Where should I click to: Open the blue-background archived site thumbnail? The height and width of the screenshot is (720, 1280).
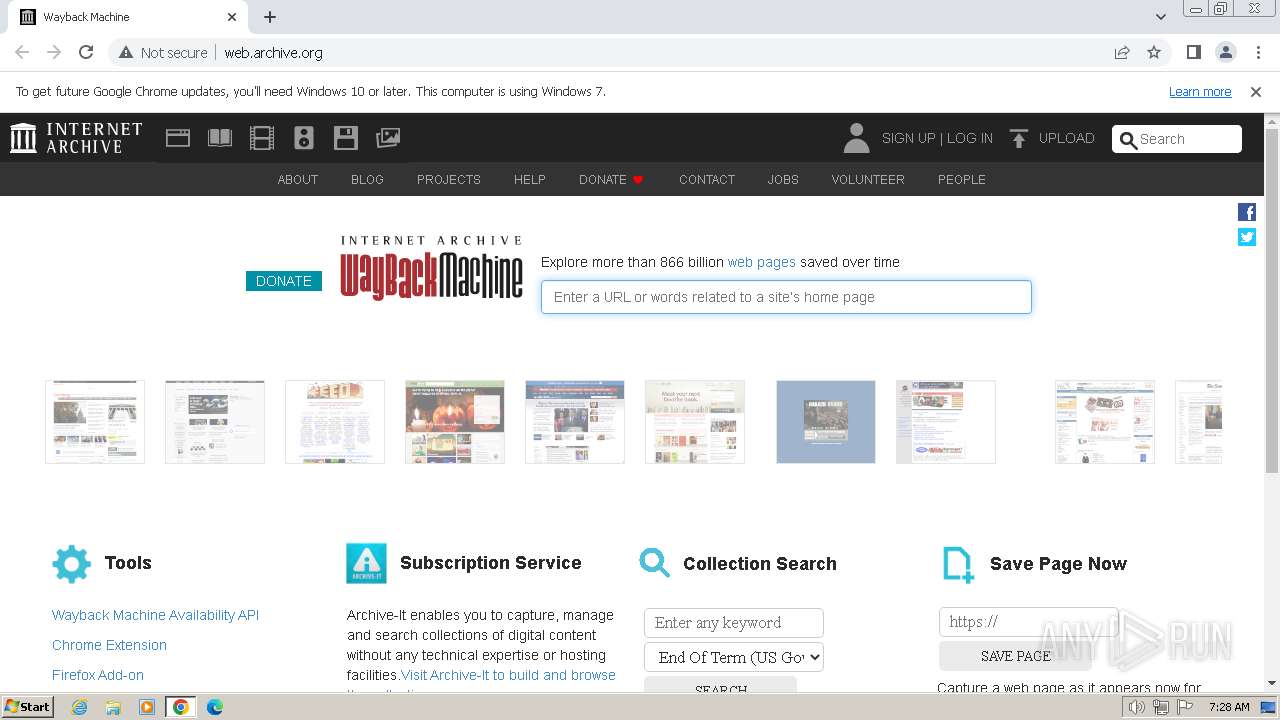point(826,422)
